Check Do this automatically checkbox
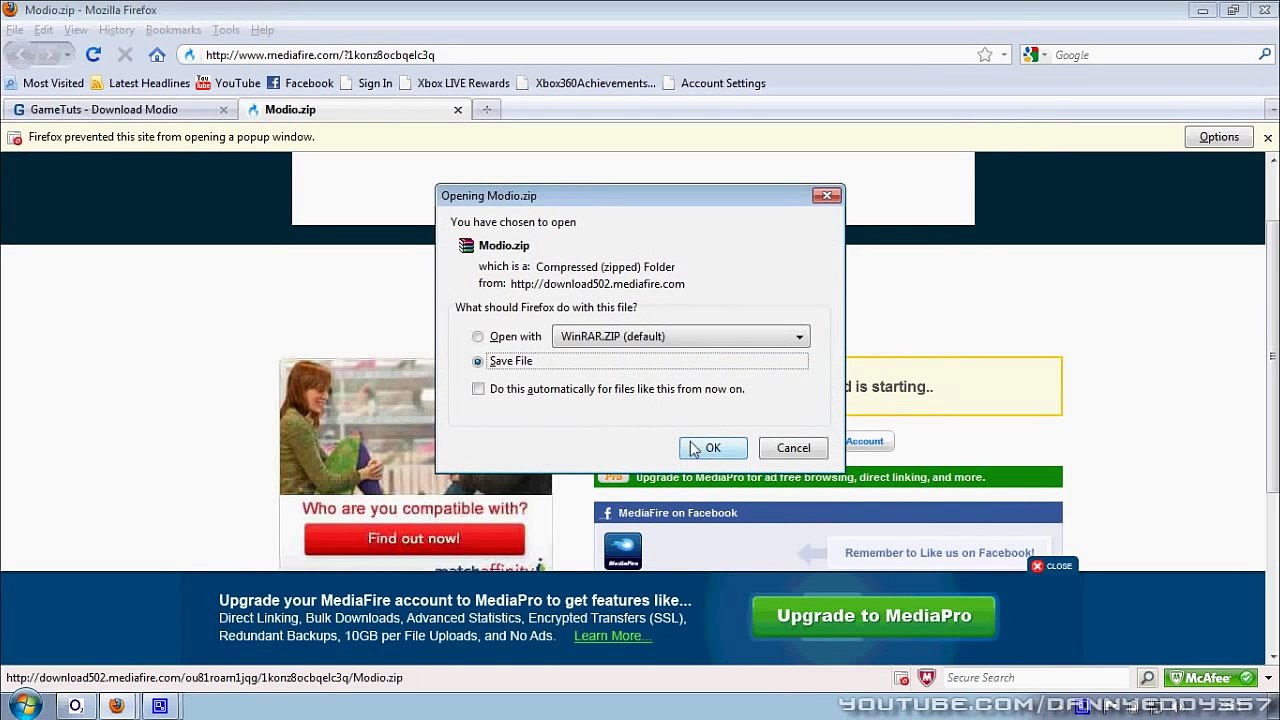The height and width of the screenshot is (720, 1280). (x=478, y=389)
